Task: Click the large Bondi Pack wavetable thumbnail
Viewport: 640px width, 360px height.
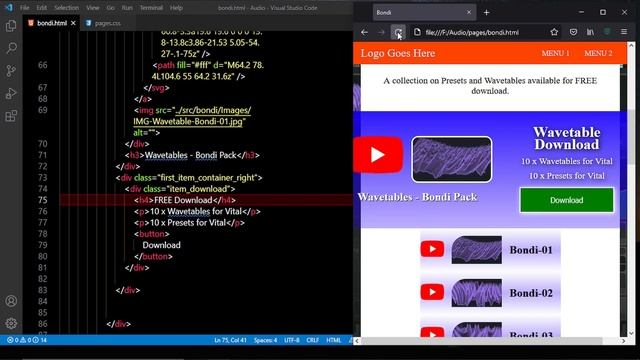Action: pyautogui.click(x=452, y=160)
